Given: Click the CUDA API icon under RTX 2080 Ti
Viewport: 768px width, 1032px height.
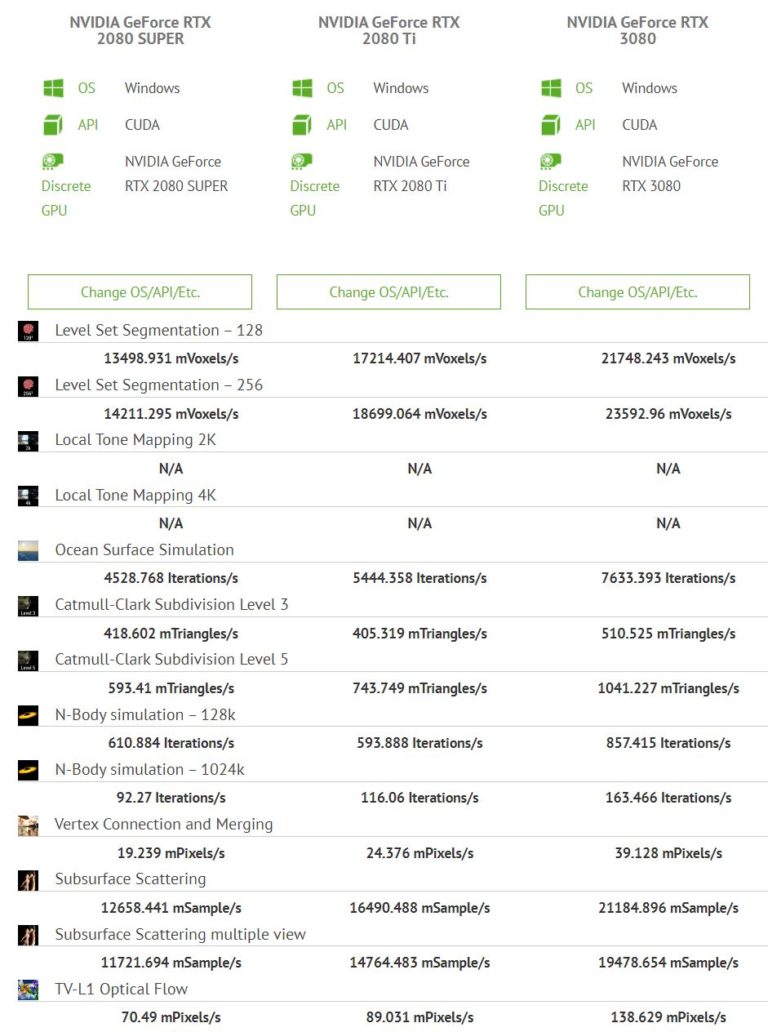Looking at the screenshot, I should tap(304, 125).
